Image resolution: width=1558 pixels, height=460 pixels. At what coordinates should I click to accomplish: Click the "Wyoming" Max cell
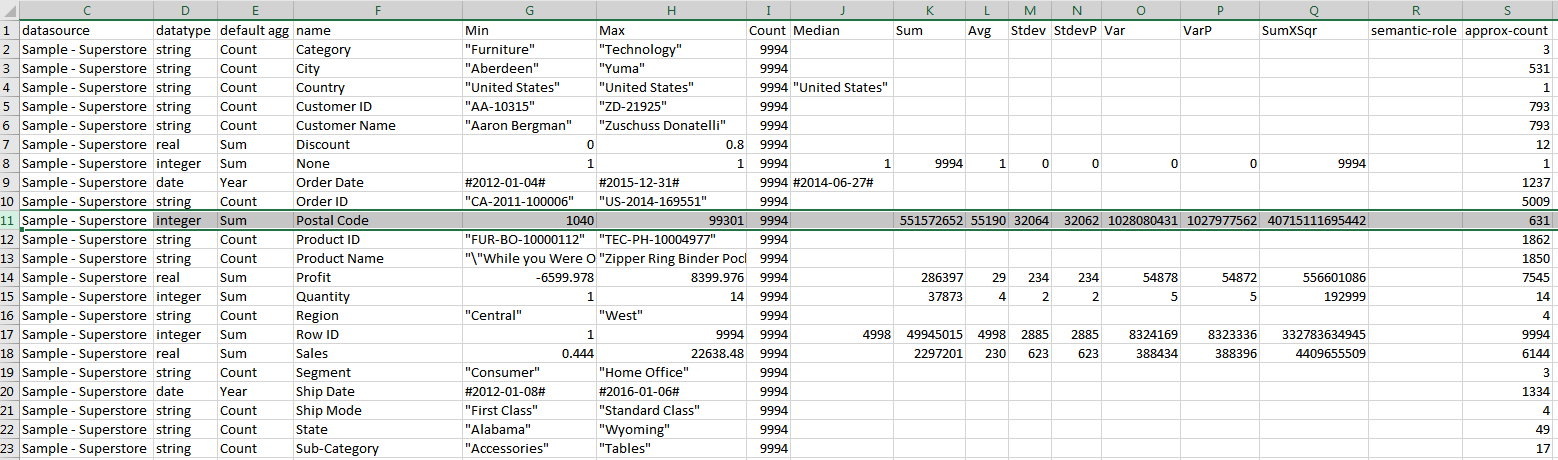tap(671, 429)
